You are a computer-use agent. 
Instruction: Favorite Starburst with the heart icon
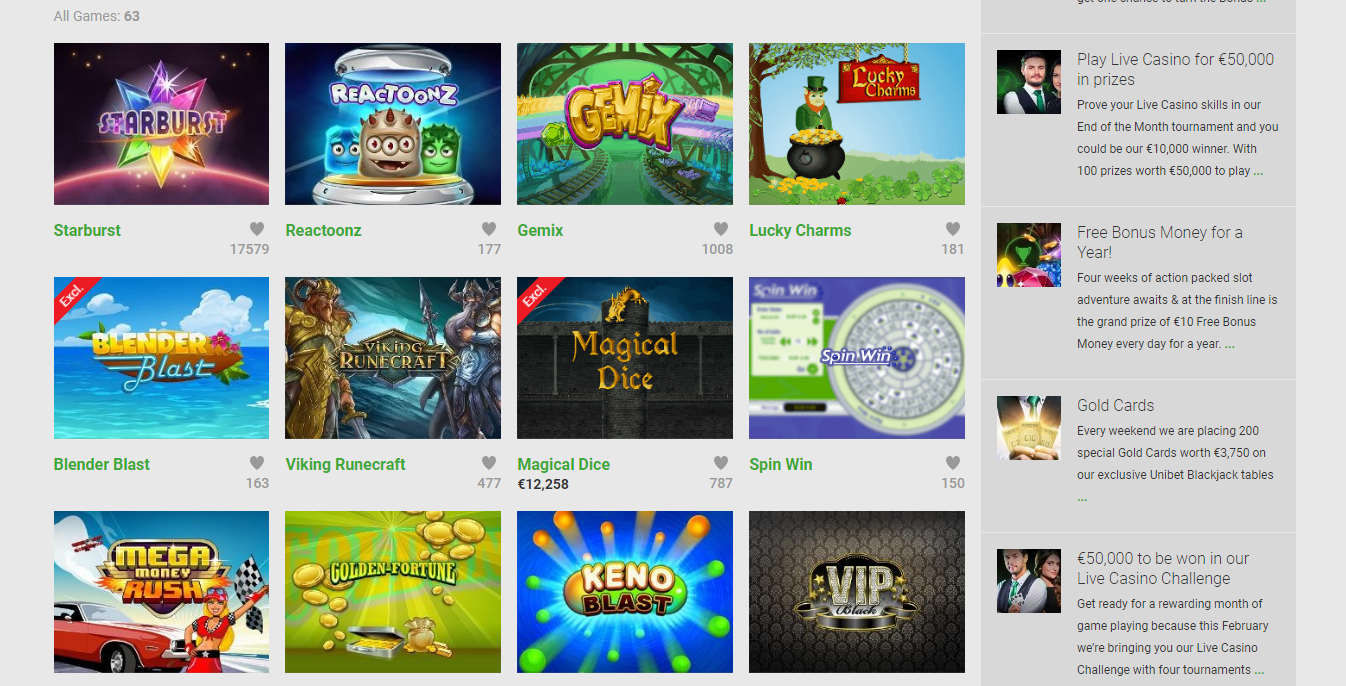tap(257, 229)
